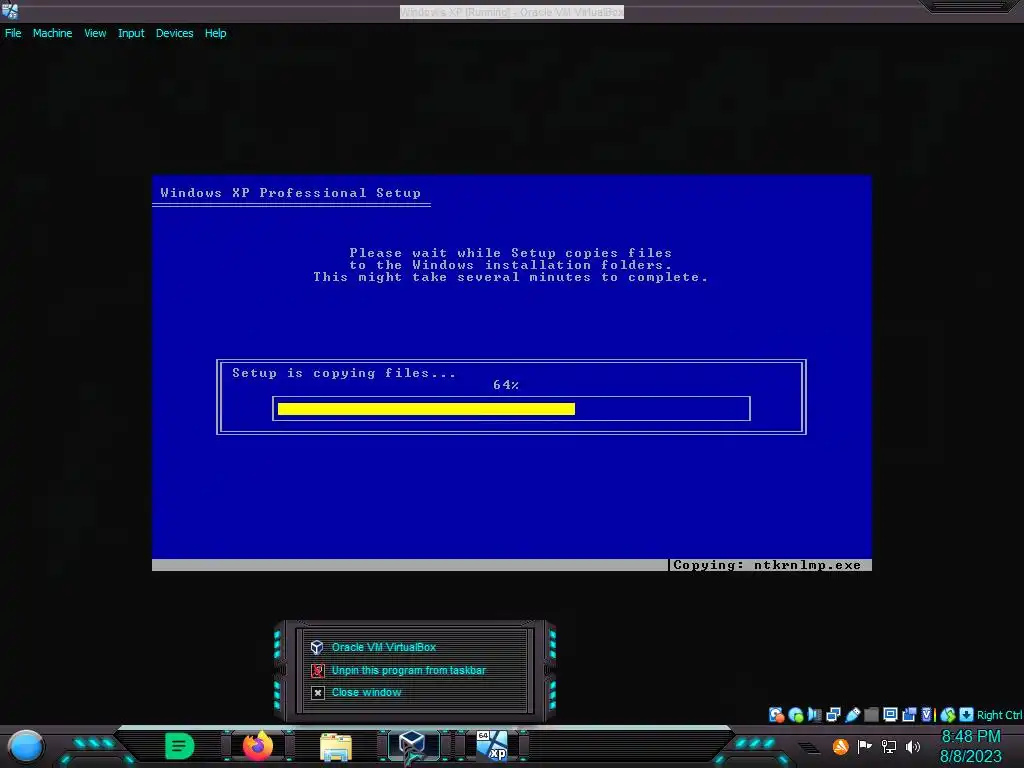Open File Explorer from the taskbar
1024x768 pixels.
point(336,747)
